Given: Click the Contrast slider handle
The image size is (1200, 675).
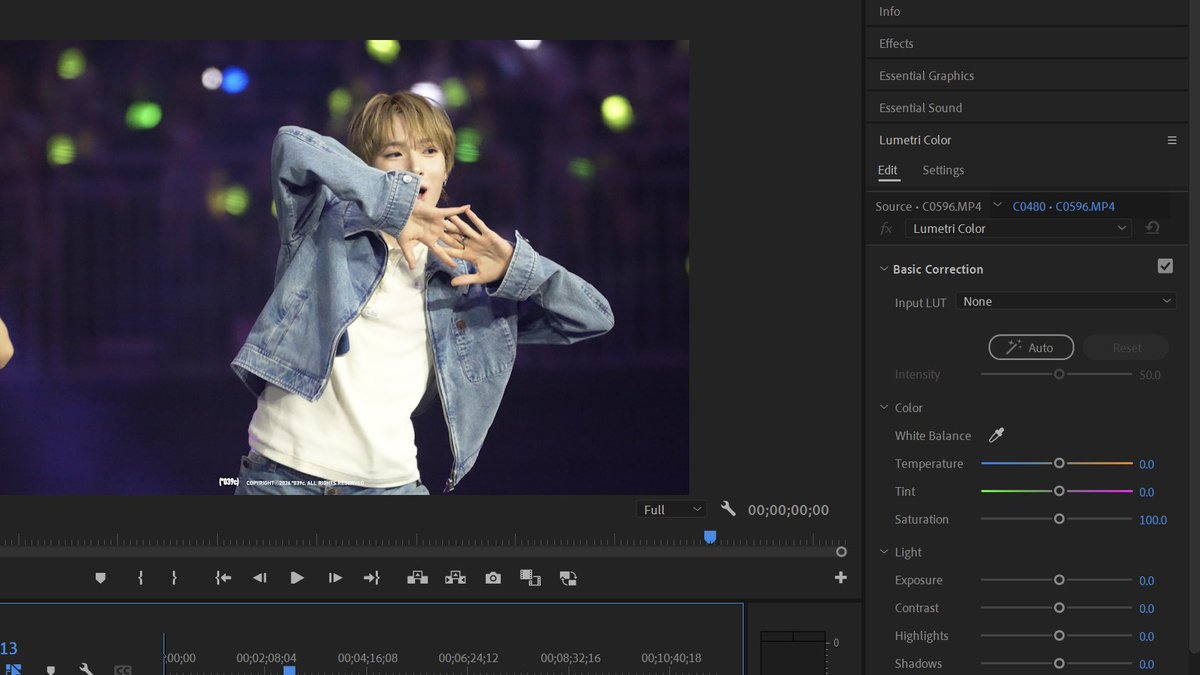Looking at the screenshot, I should point(1058,608).
